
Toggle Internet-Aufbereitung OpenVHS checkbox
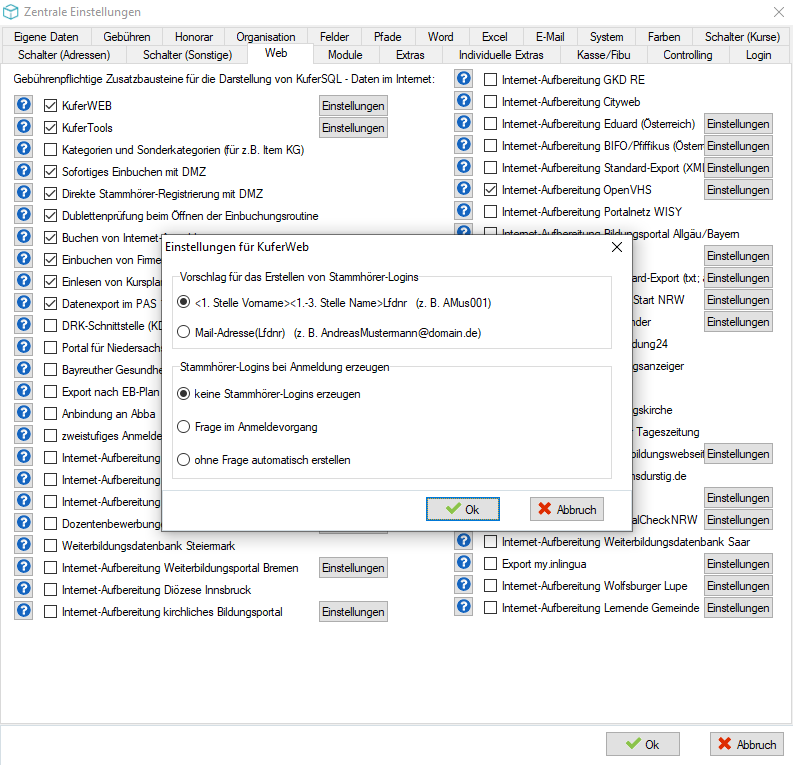tap(490, 190)
